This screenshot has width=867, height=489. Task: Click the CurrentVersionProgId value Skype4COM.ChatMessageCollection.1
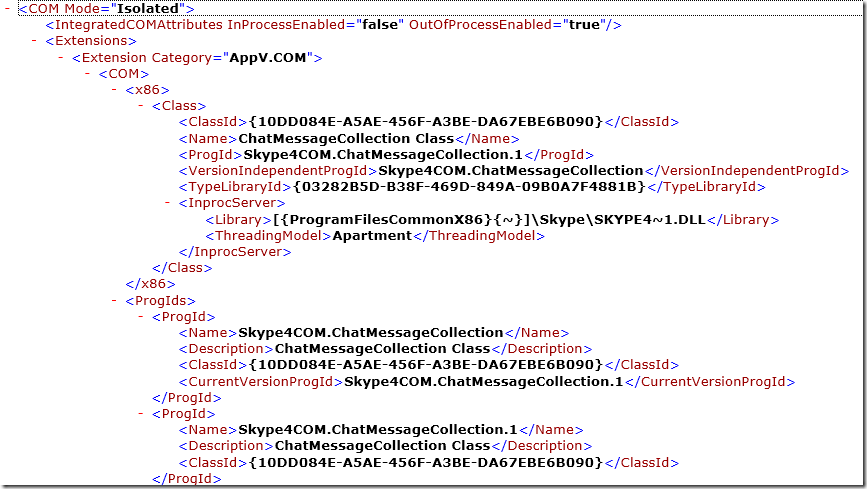pos(484,382)
